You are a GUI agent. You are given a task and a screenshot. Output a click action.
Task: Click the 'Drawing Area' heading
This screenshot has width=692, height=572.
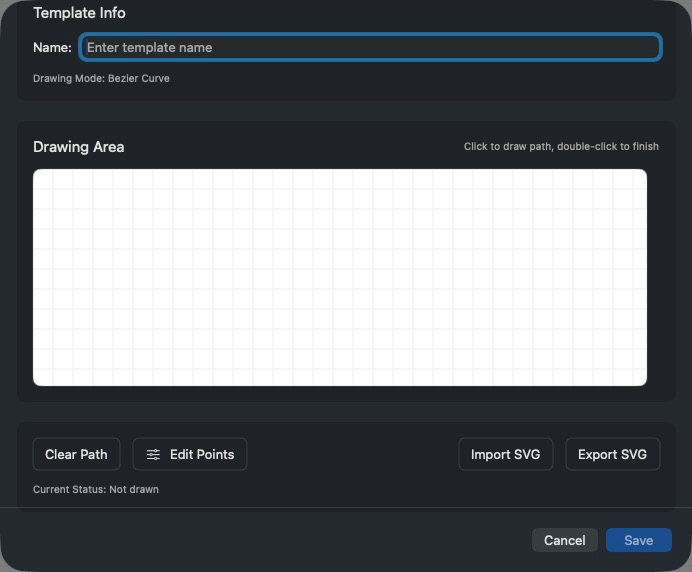tap(79, 147)
